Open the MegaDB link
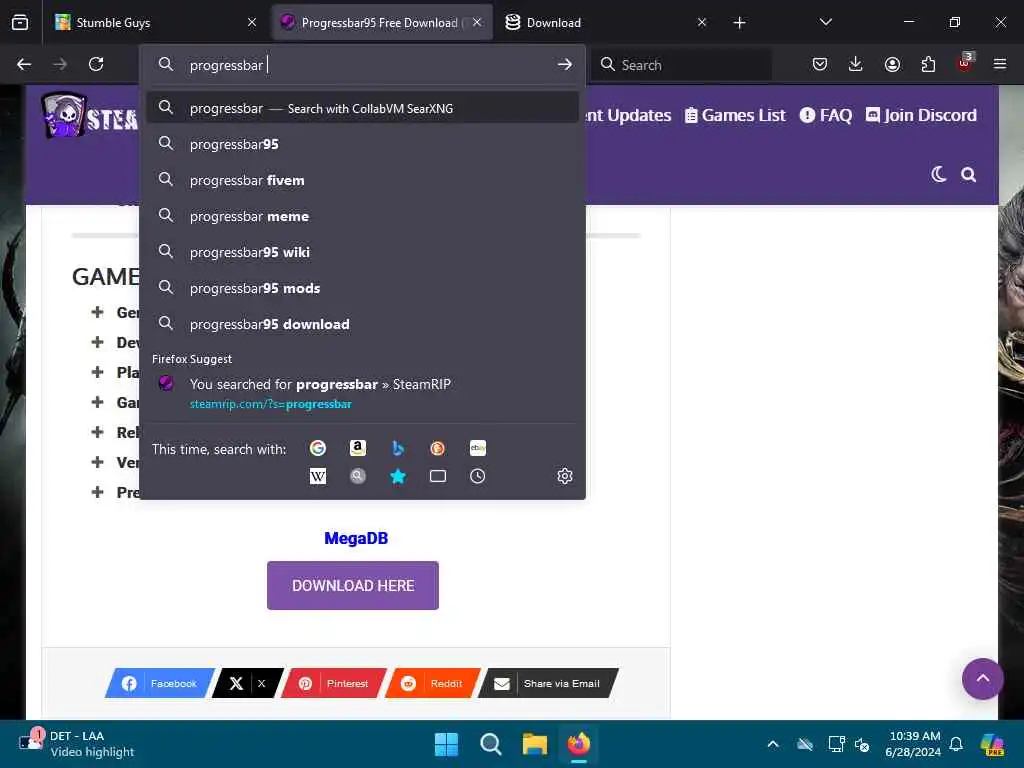 [356, 538]
